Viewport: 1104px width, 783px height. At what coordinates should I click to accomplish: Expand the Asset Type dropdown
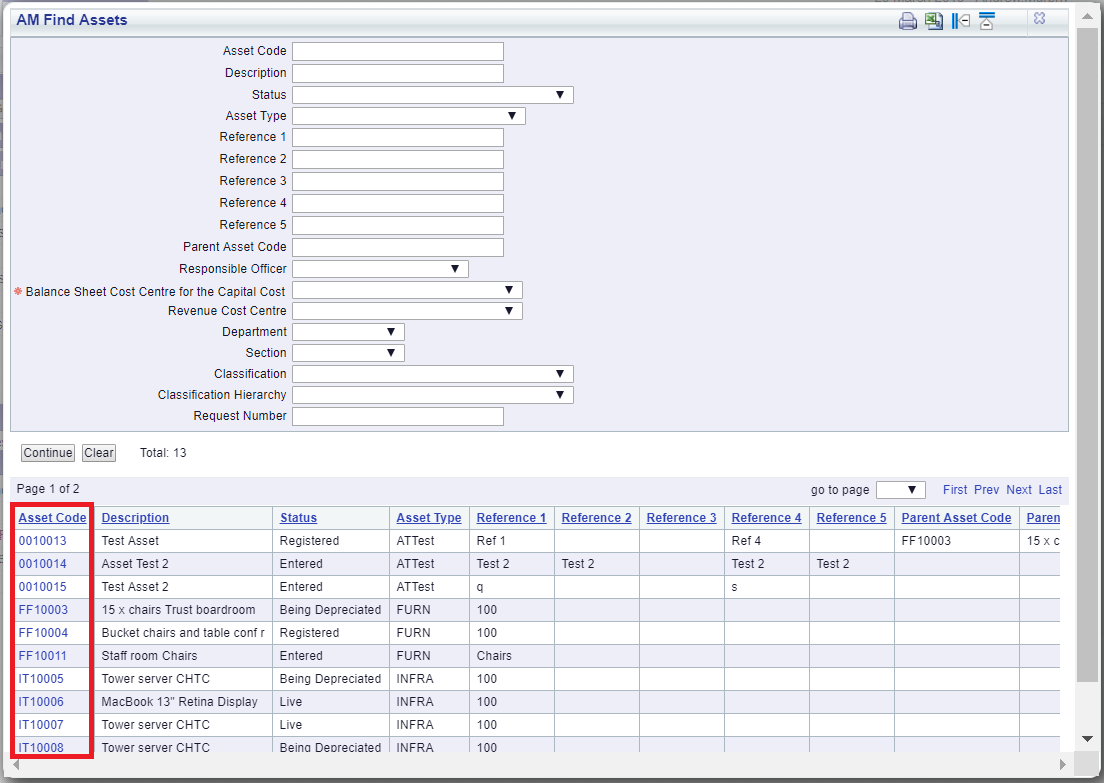(409, 116)
